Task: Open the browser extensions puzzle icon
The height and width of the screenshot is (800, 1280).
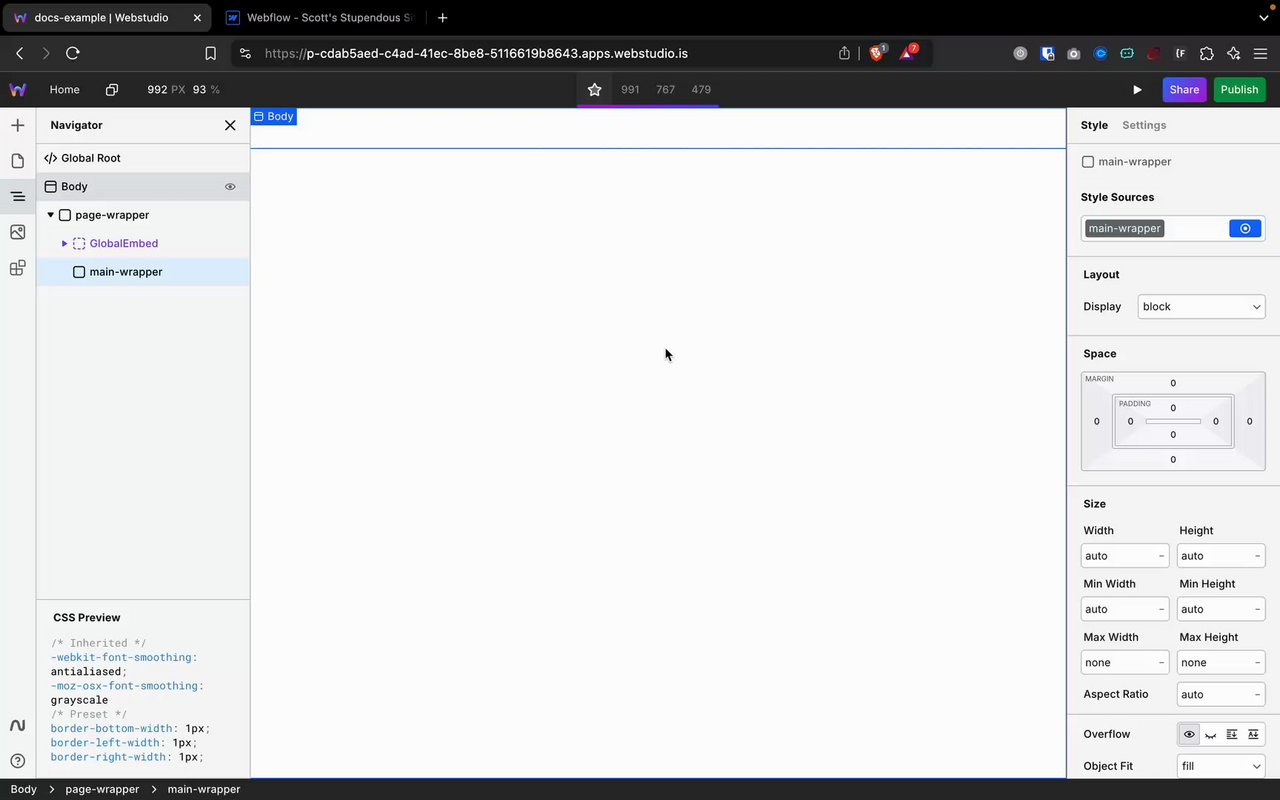Action: click(1206, 53)
